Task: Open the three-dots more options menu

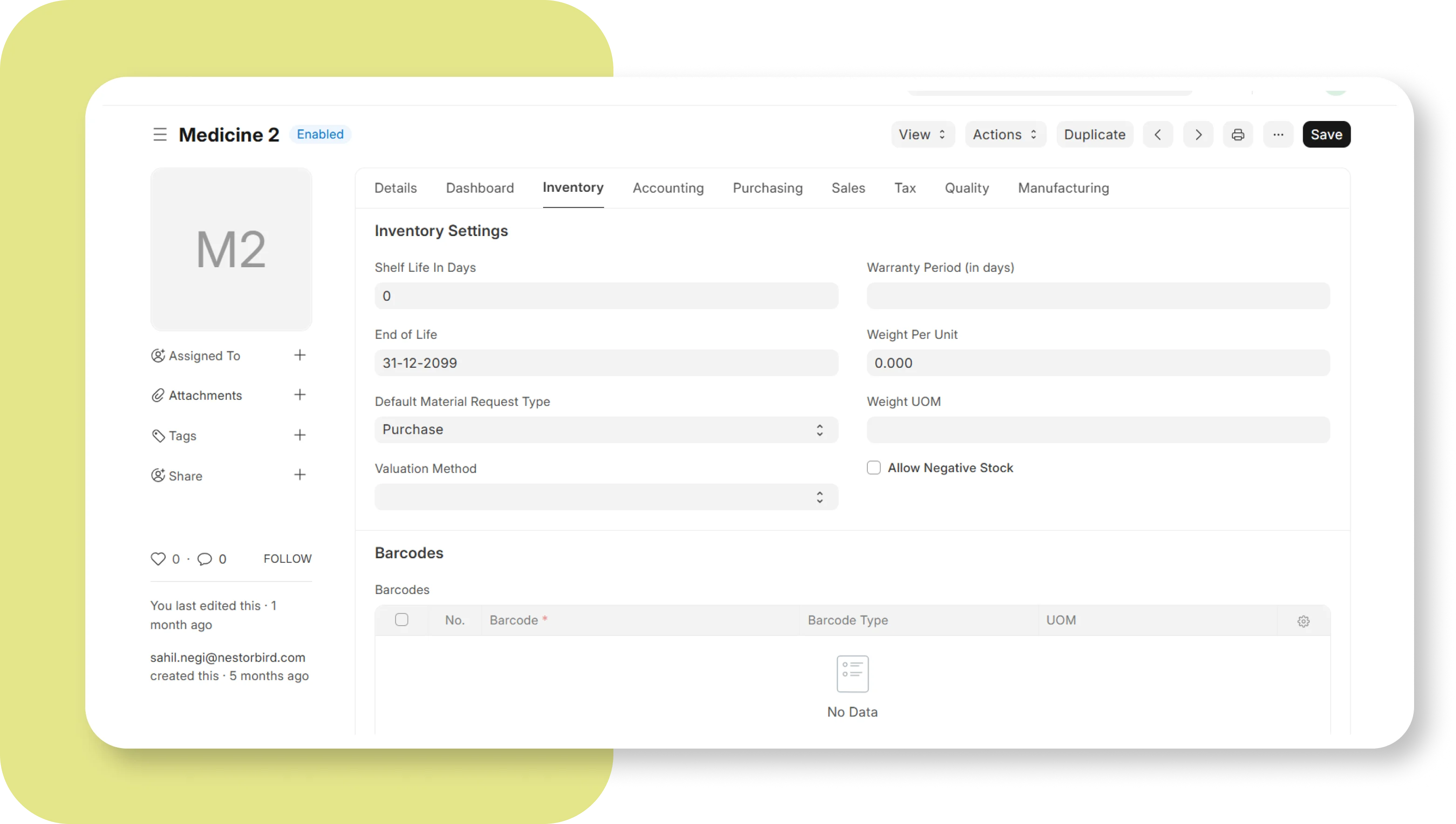Action: [x=1278, y=135]
